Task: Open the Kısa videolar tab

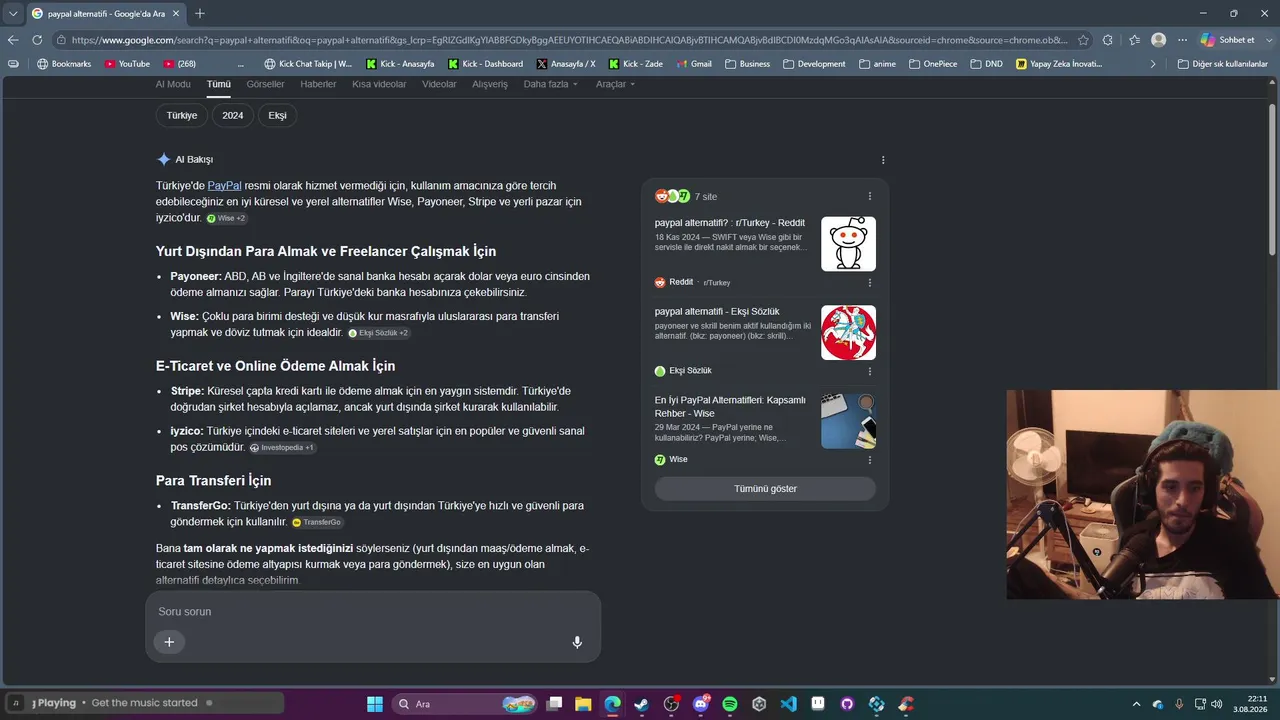Action: click(379, 84)
